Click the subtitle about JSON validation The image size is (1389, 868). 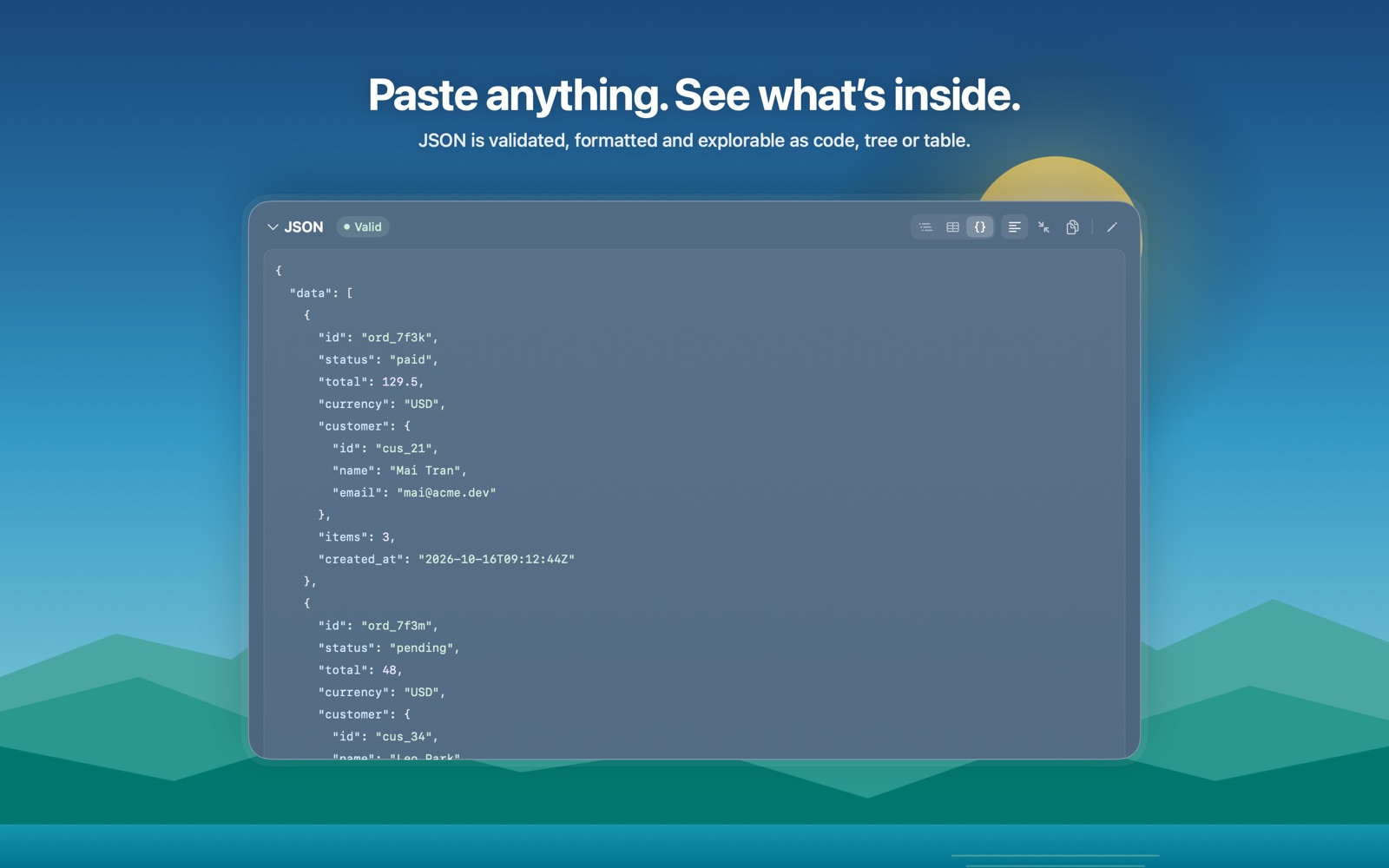coord(694,141)
